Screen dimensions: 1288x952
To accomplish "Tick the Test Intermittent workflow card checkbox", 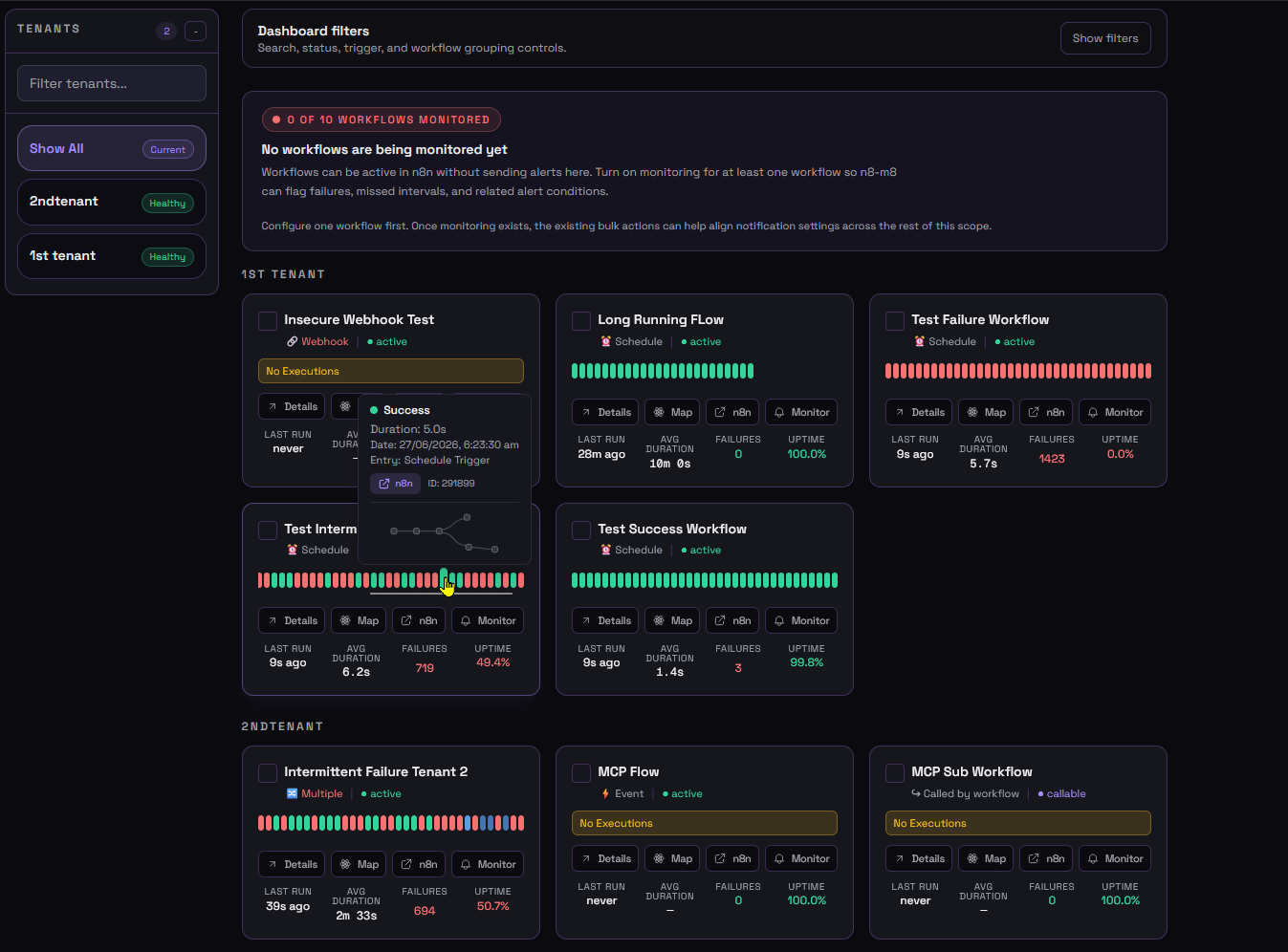I will click(x=268, y=530).
